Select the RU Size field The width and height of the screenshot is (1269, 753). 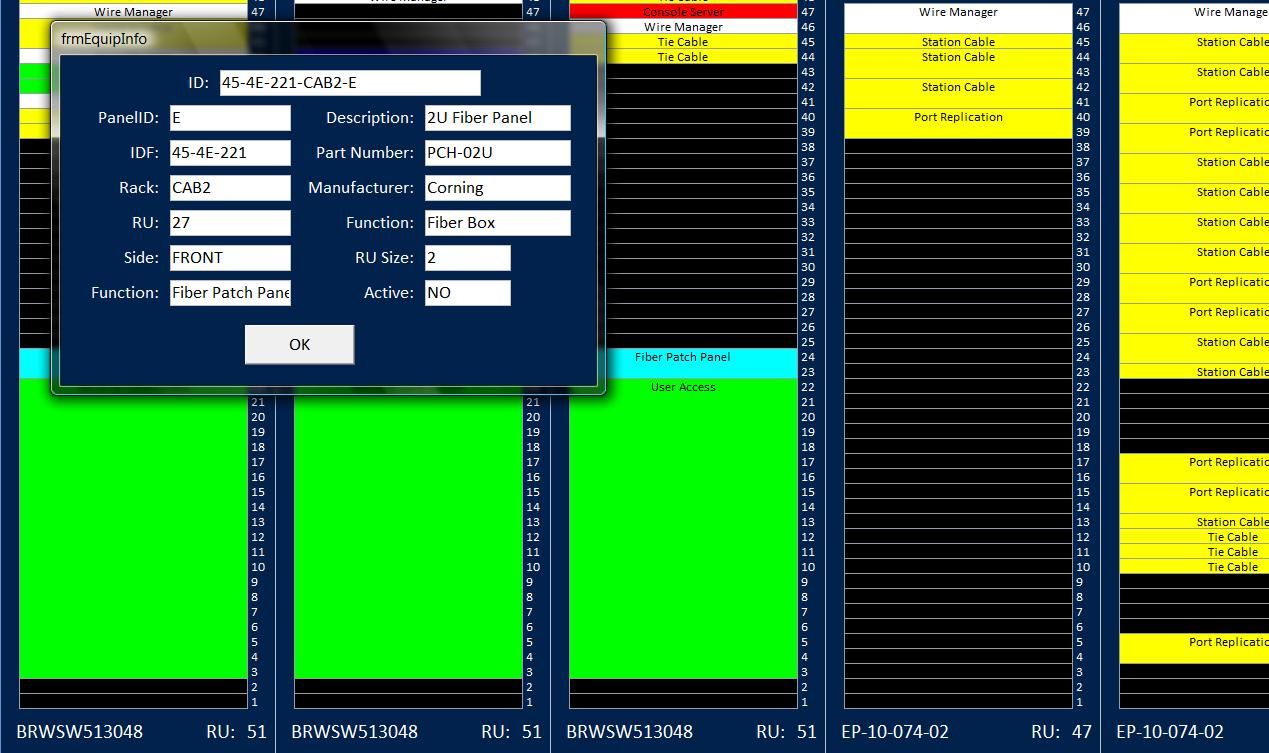pyautogui.click(x=468, y=258)
